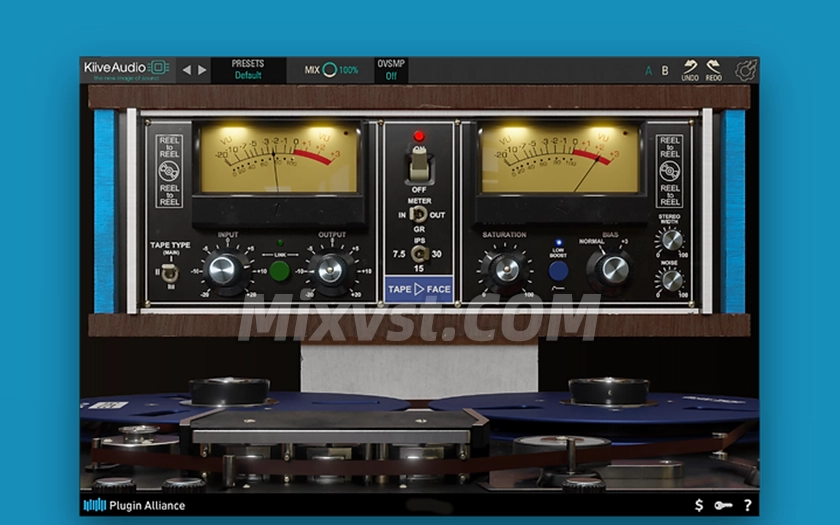Click the right tape reel hub

tap(609, 391)
